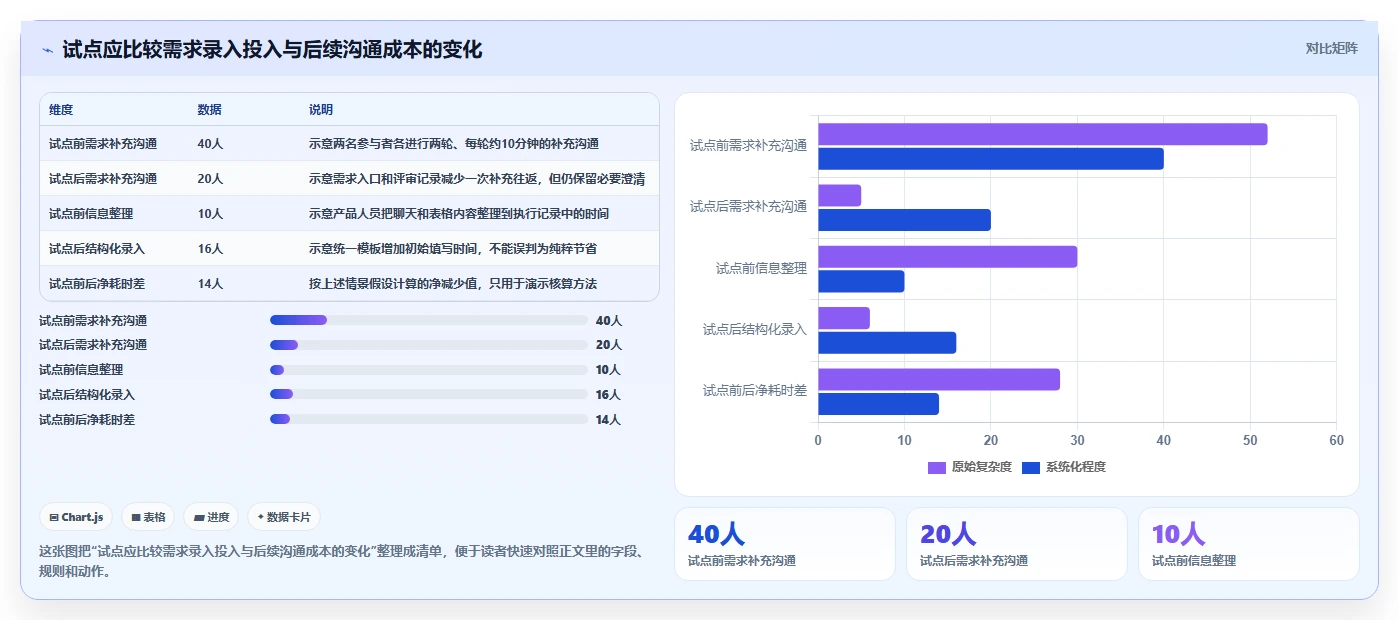Click blue chart bar for 试点后需求补充沟通
1399x620 pixels.
pos(905,220)
